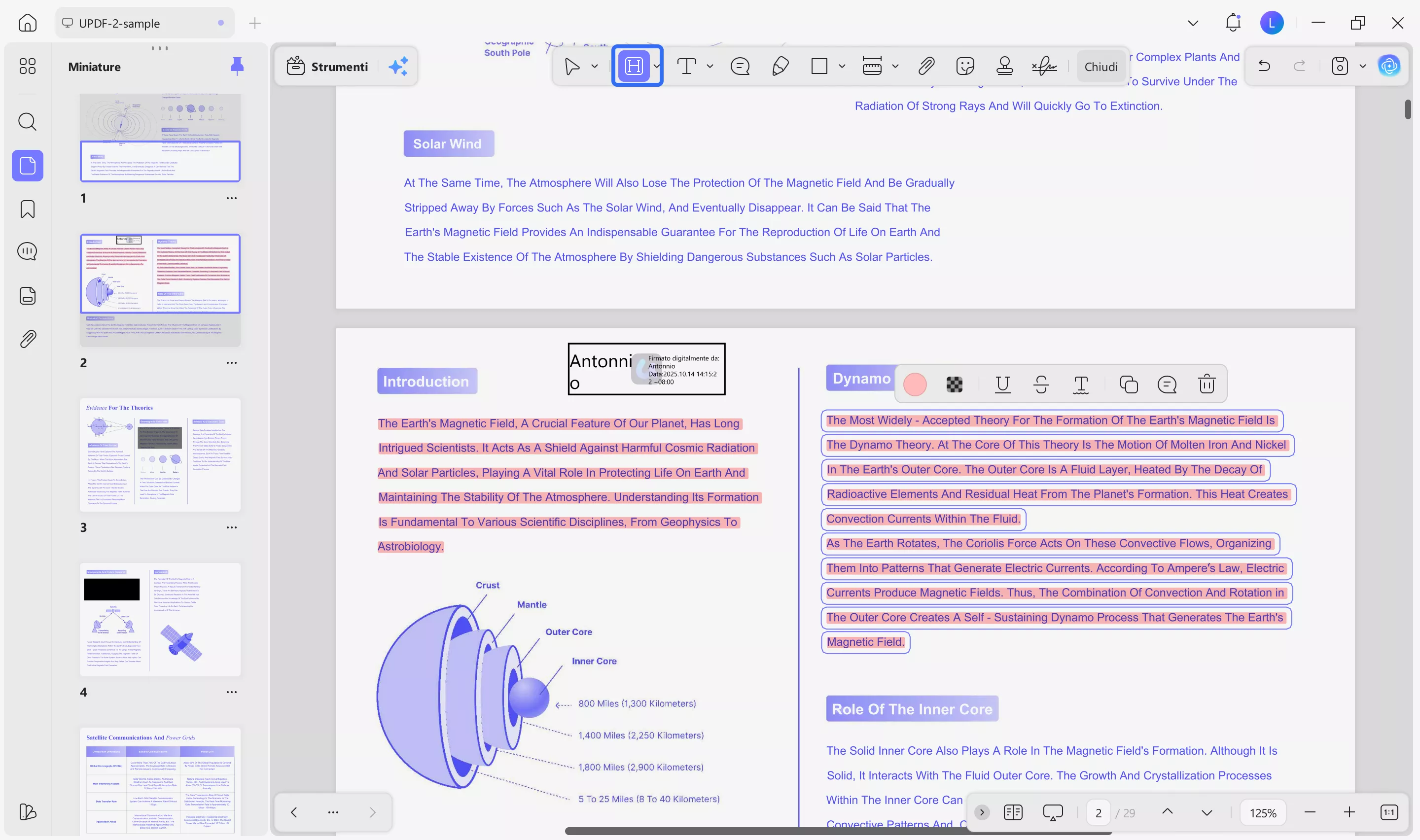The height and width of the screenshot is (840, 1420).
Task: Open the sticker tool
Action: (965, 66)
